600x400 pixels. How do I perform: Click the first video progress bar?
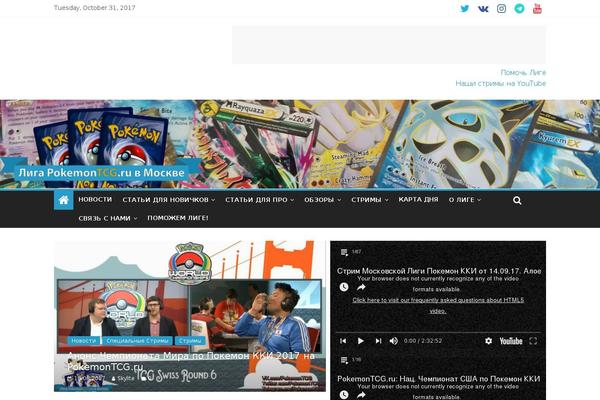(438, 332)
